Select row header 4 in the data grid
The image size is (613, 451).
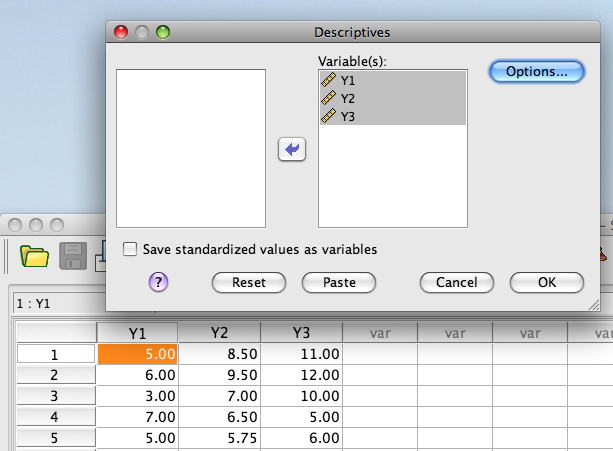click(56, 417)
